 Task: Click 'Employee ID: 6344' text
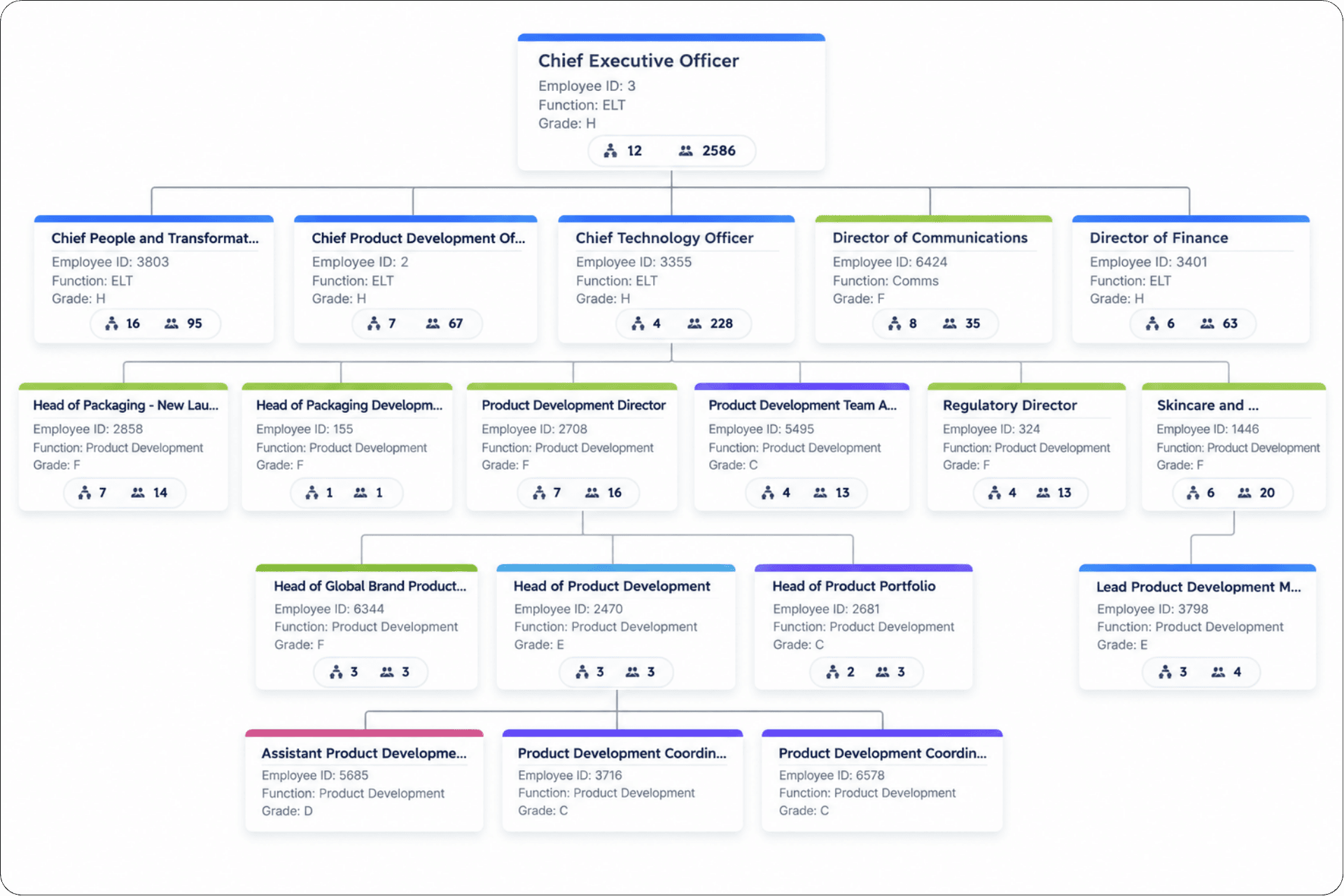point(329,609)
